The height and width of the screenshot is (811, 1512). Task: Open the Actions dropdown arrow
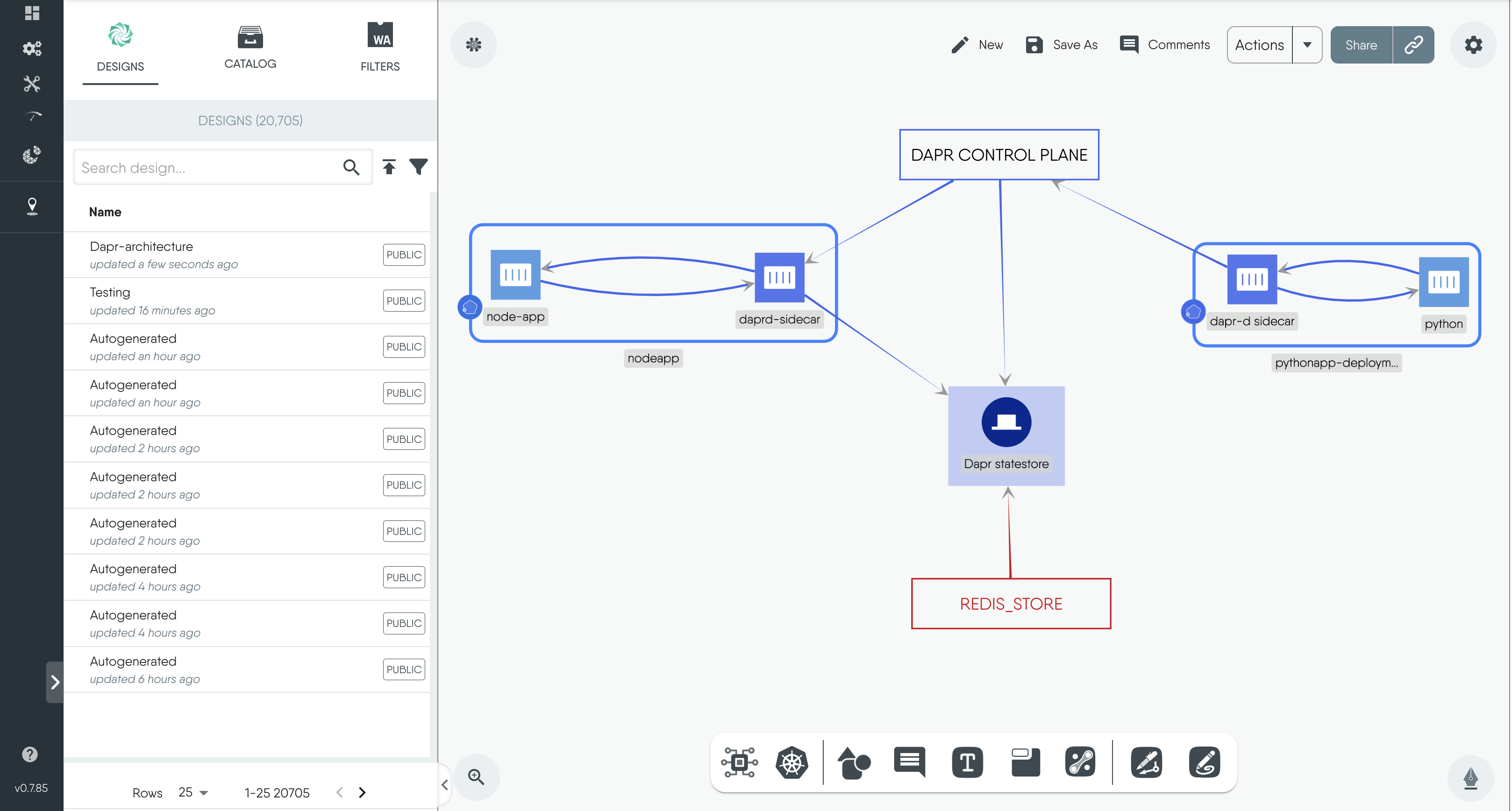[x=1306, y=44]
